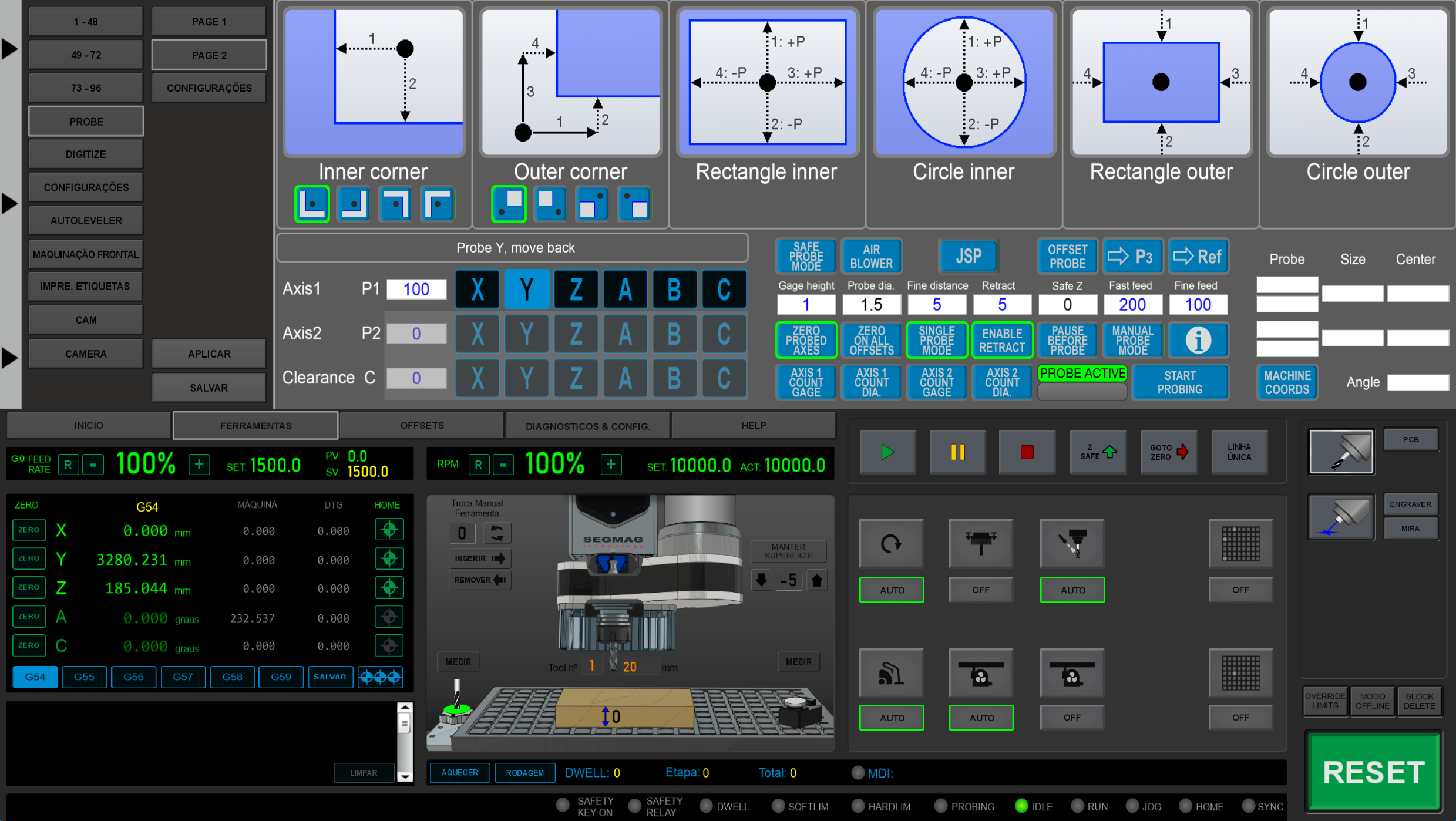The image size is (1456, 821).
Task: Expand the top left sidebar arrow
Action: 9,49
